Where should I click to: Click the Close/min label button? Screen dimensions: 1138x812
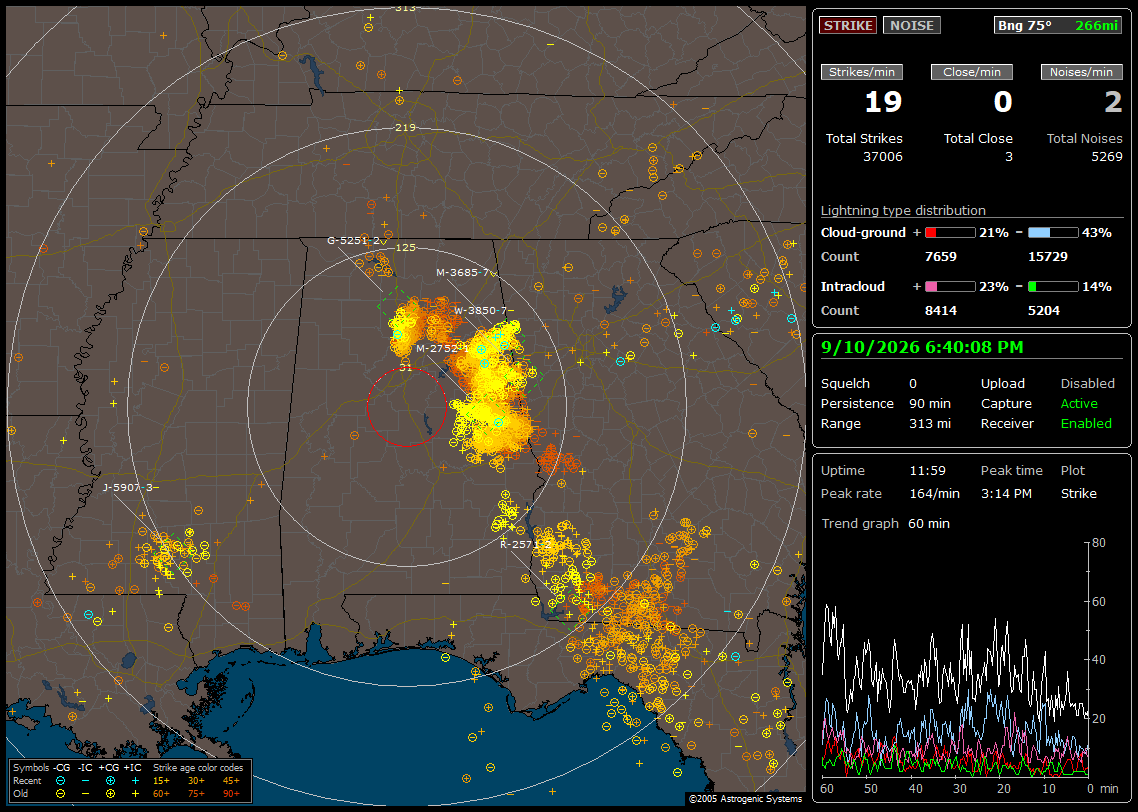point(972,72)
